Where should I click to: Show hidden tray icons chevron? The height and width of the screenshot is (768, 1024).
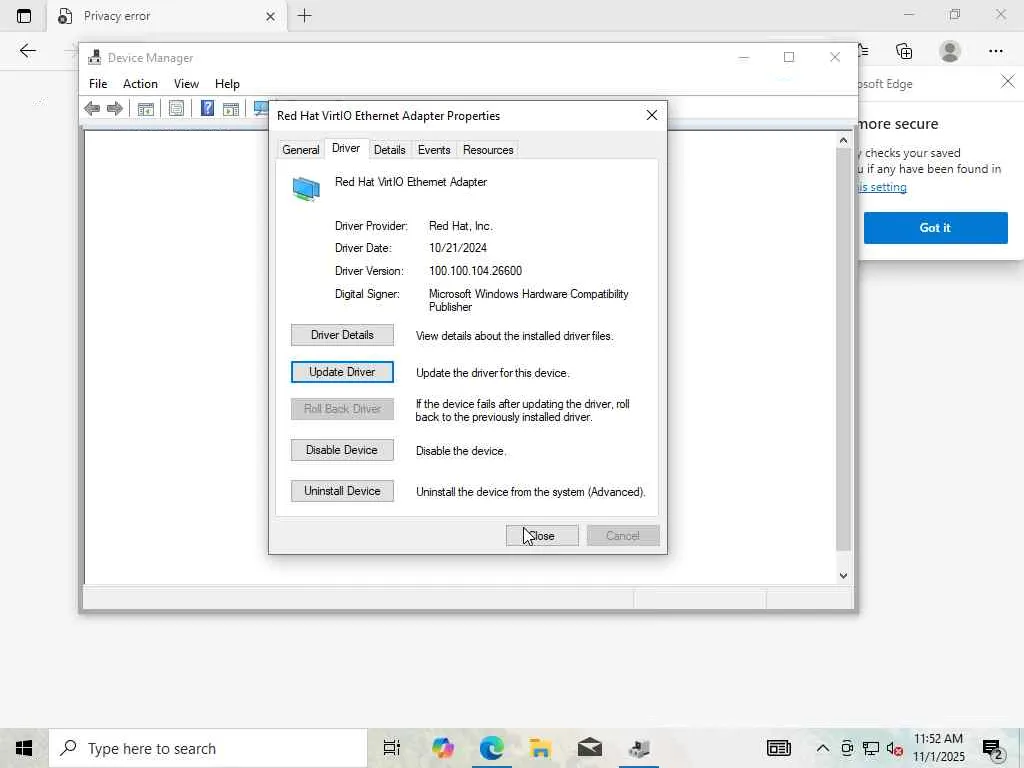[x=823, y=748]
